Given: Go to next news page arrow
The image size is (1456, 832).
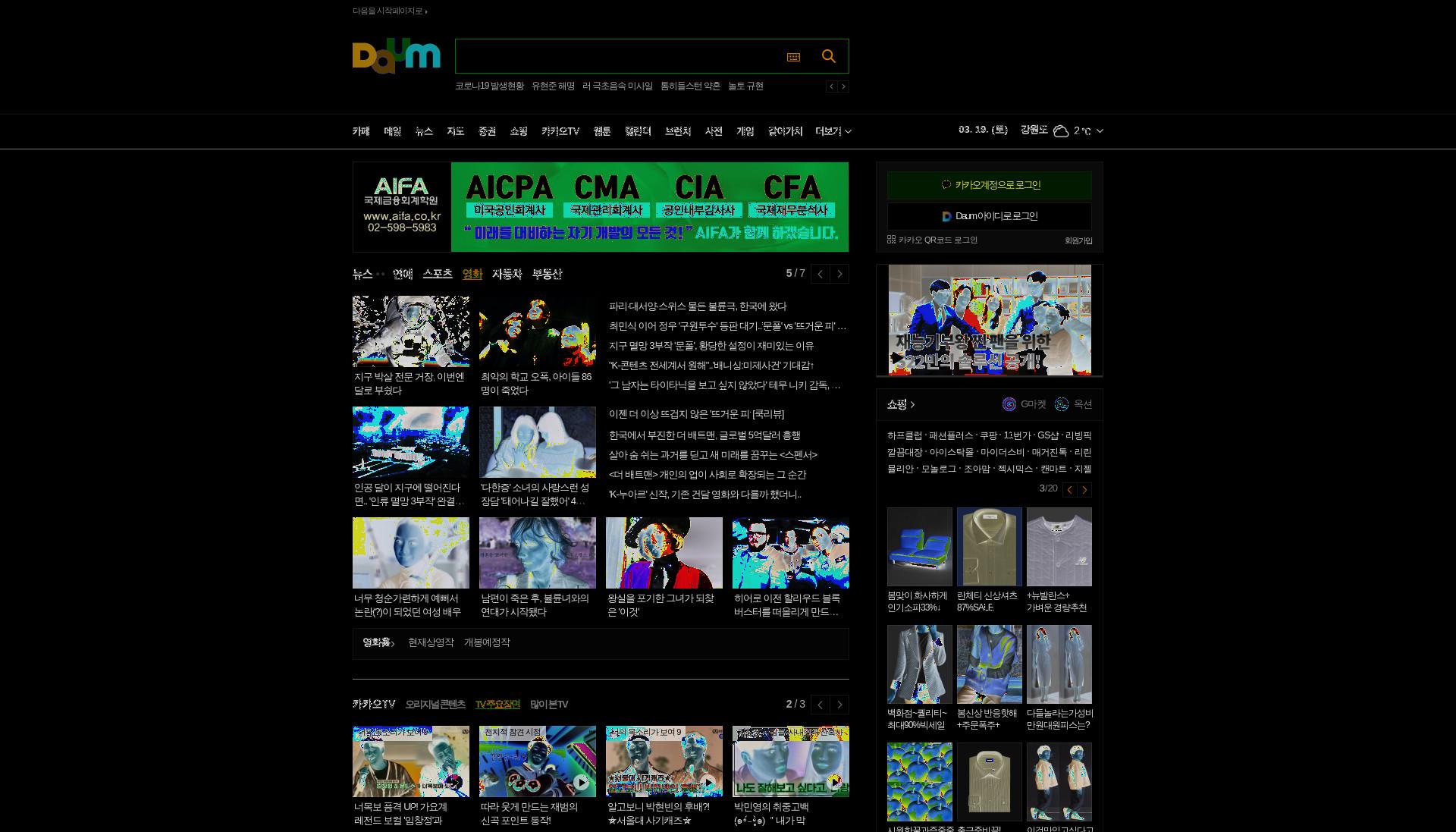Looking at the screenshot, I should (x=839, y=274).
